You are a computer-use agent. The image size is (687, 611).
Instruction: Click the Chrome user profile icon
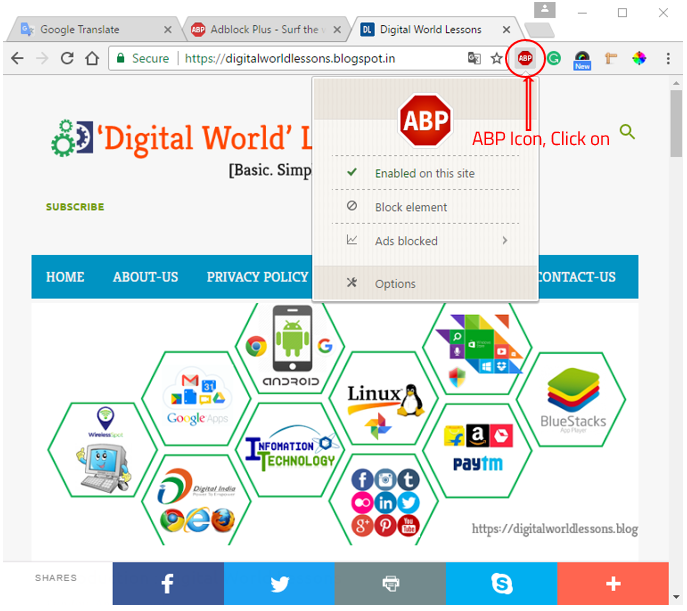(545, 10)
